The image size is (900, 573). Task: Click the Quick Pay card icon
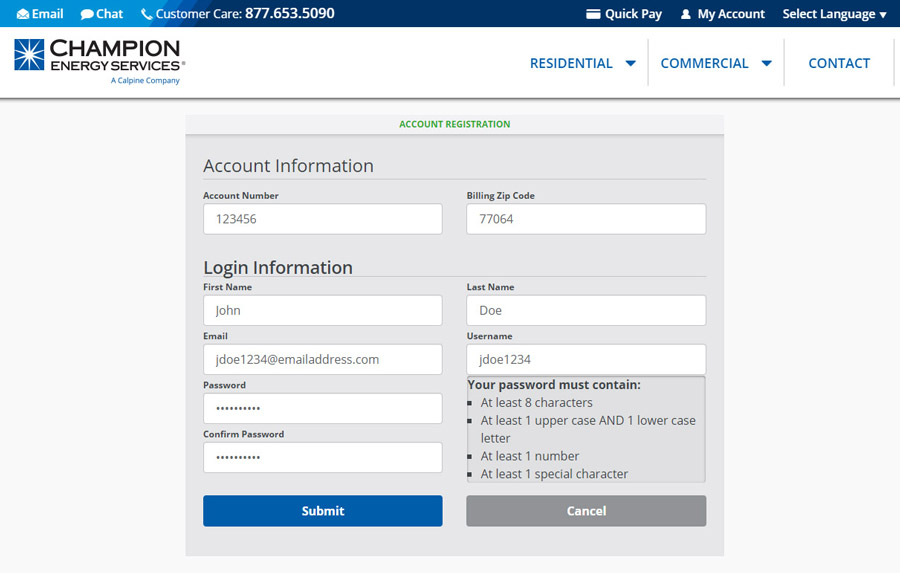pos(593,14)
